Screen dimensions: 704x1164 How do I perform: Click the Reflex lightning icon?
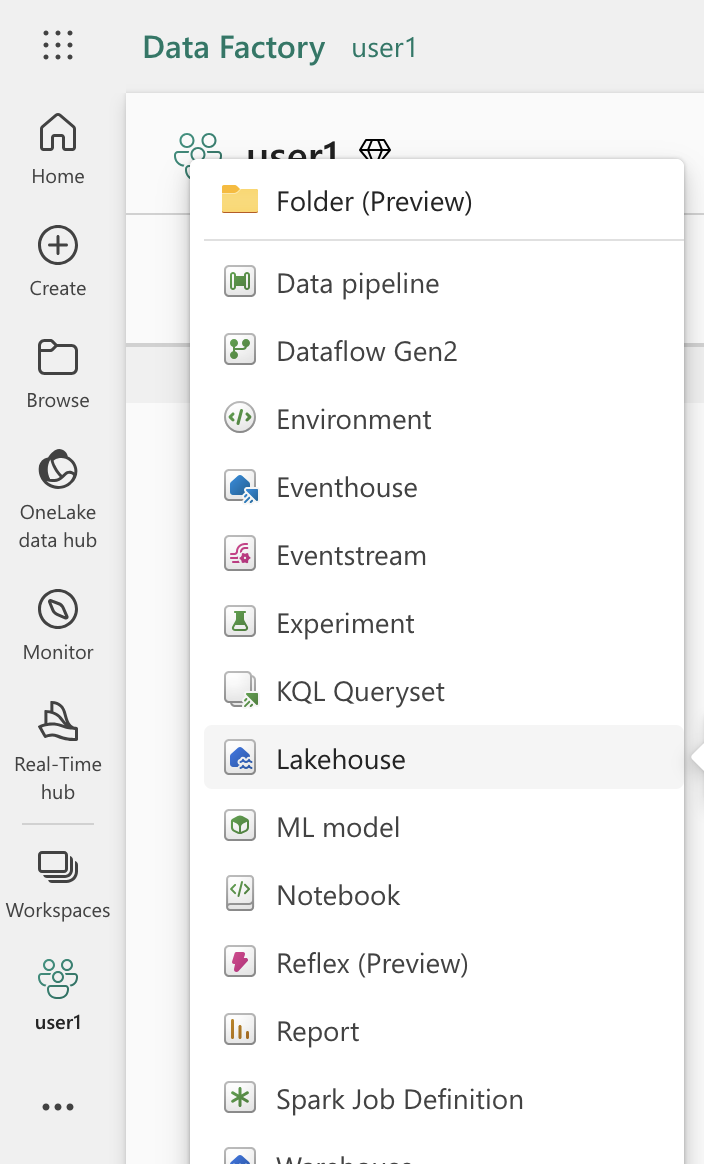coord(240,962)
